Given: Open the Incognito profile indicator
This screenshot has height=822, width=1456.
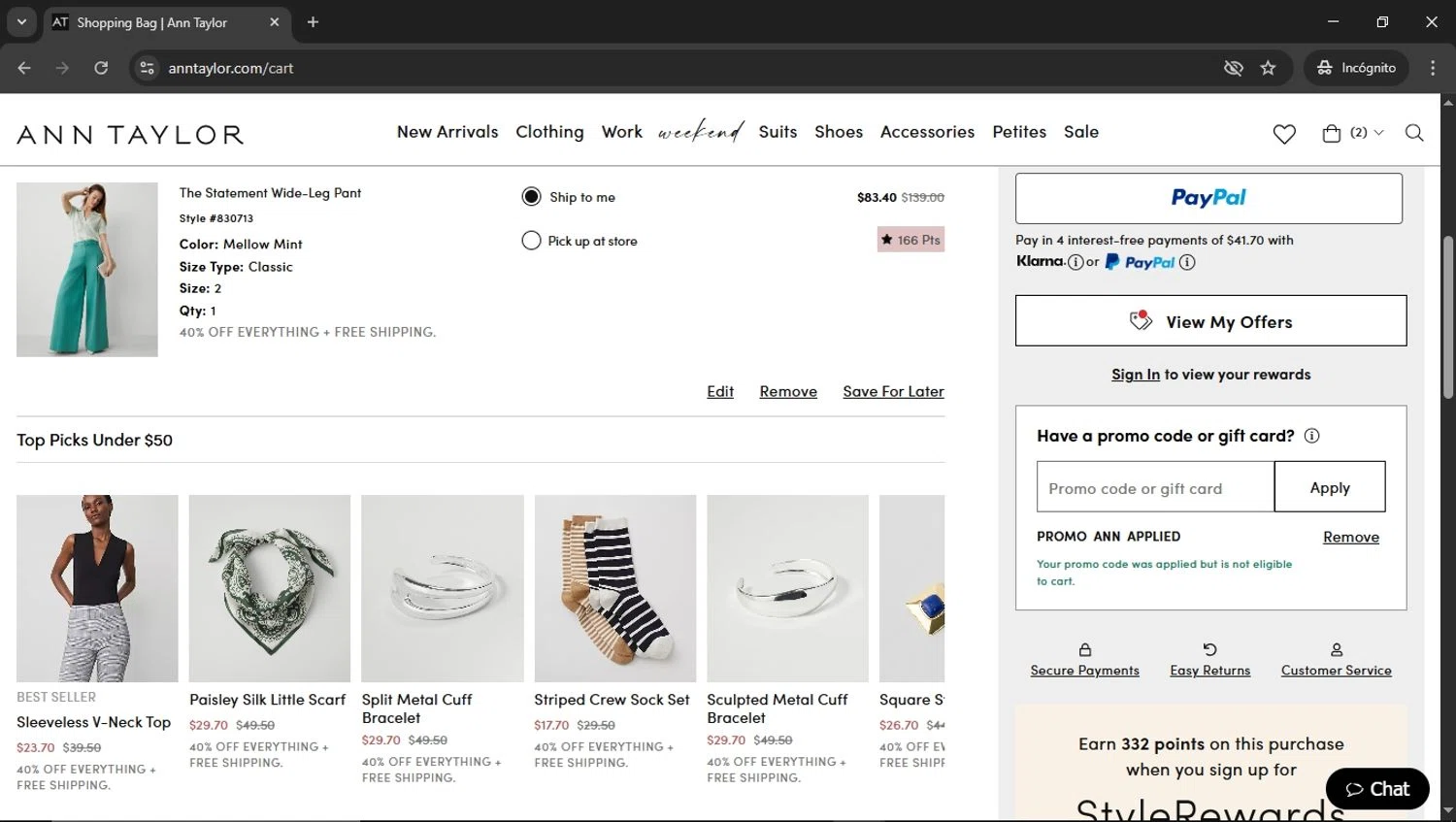Looking at the screenshot, I should (x=1356, y=68).
